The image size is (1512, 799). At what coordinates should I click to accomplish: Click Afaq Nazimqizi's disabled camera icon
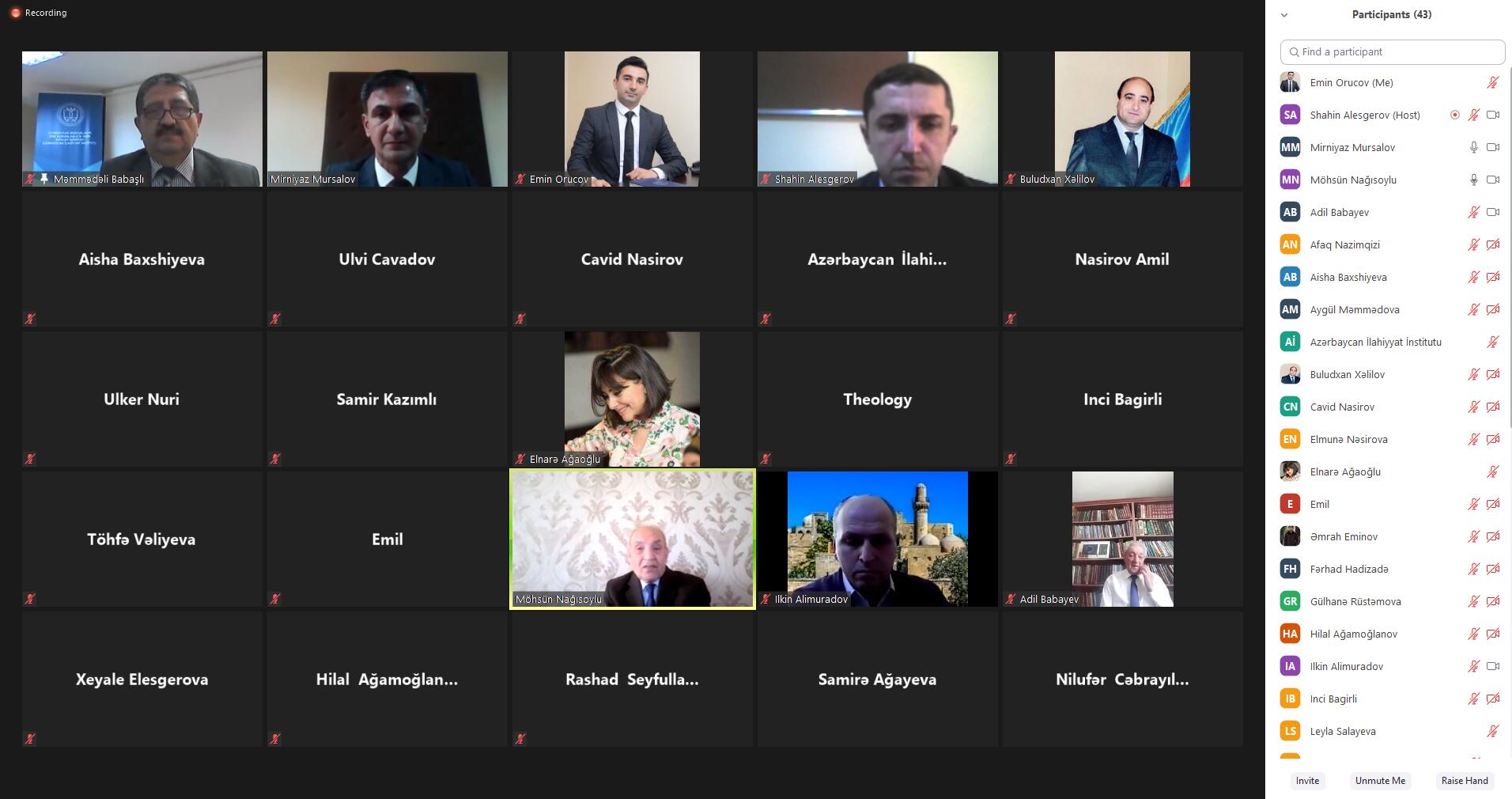tap(1493, 244)
